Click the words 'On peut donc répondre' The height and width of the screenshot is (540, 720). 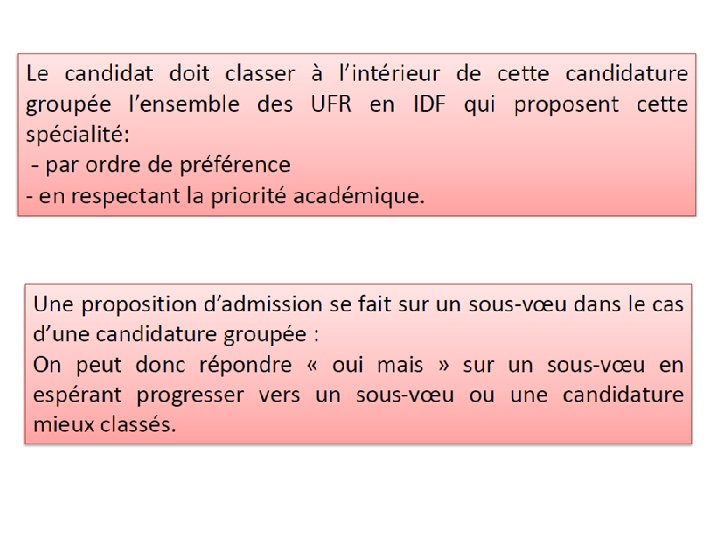click(162, 366)
